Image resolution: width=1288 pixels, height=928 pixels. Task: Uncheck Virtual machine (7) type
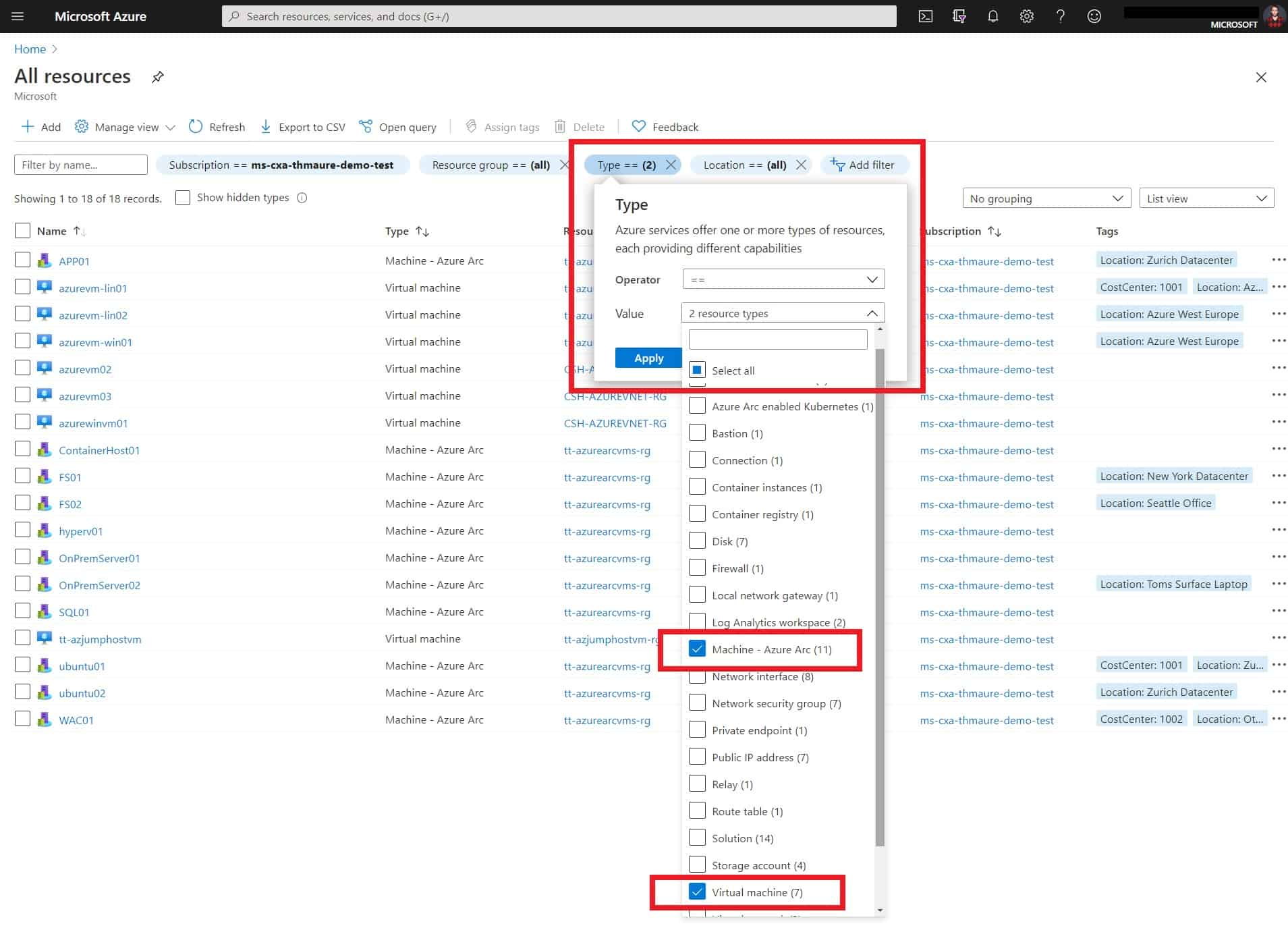(x=697, y=892)
